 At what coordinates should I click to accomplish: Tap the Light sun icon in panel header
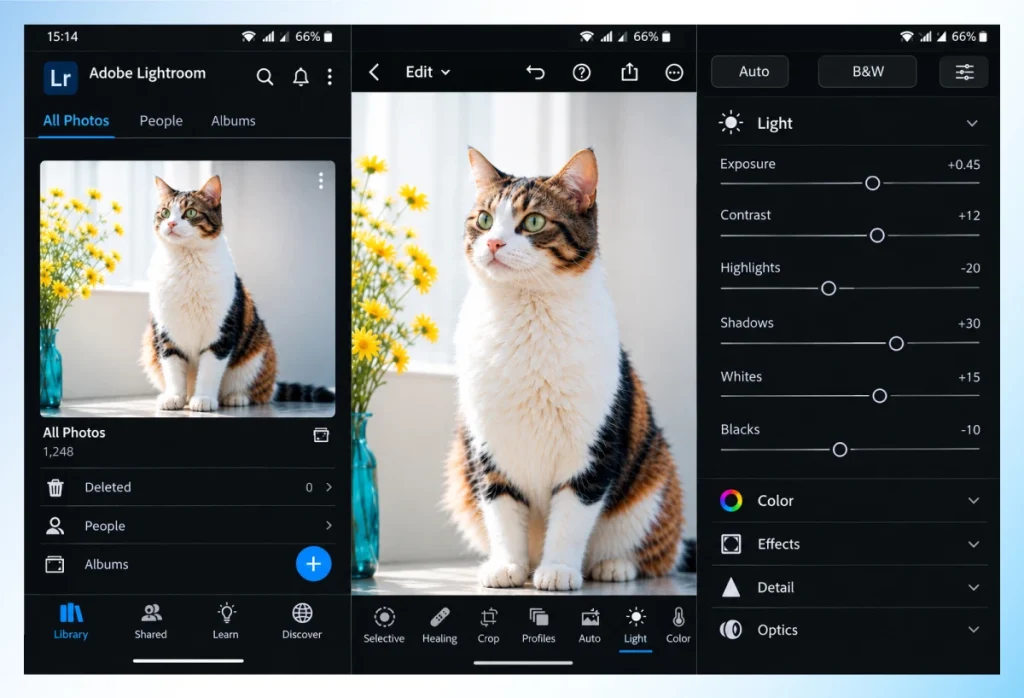pos(731,123)
